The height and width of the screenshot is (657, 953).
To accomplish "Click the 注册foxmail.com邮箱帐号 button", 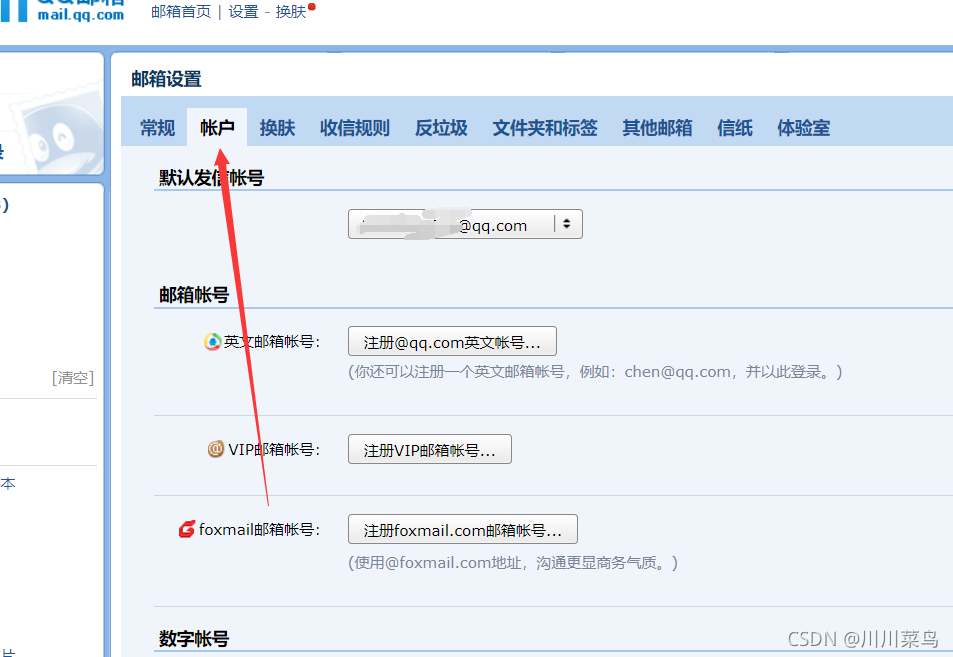I will coord(463,529).
